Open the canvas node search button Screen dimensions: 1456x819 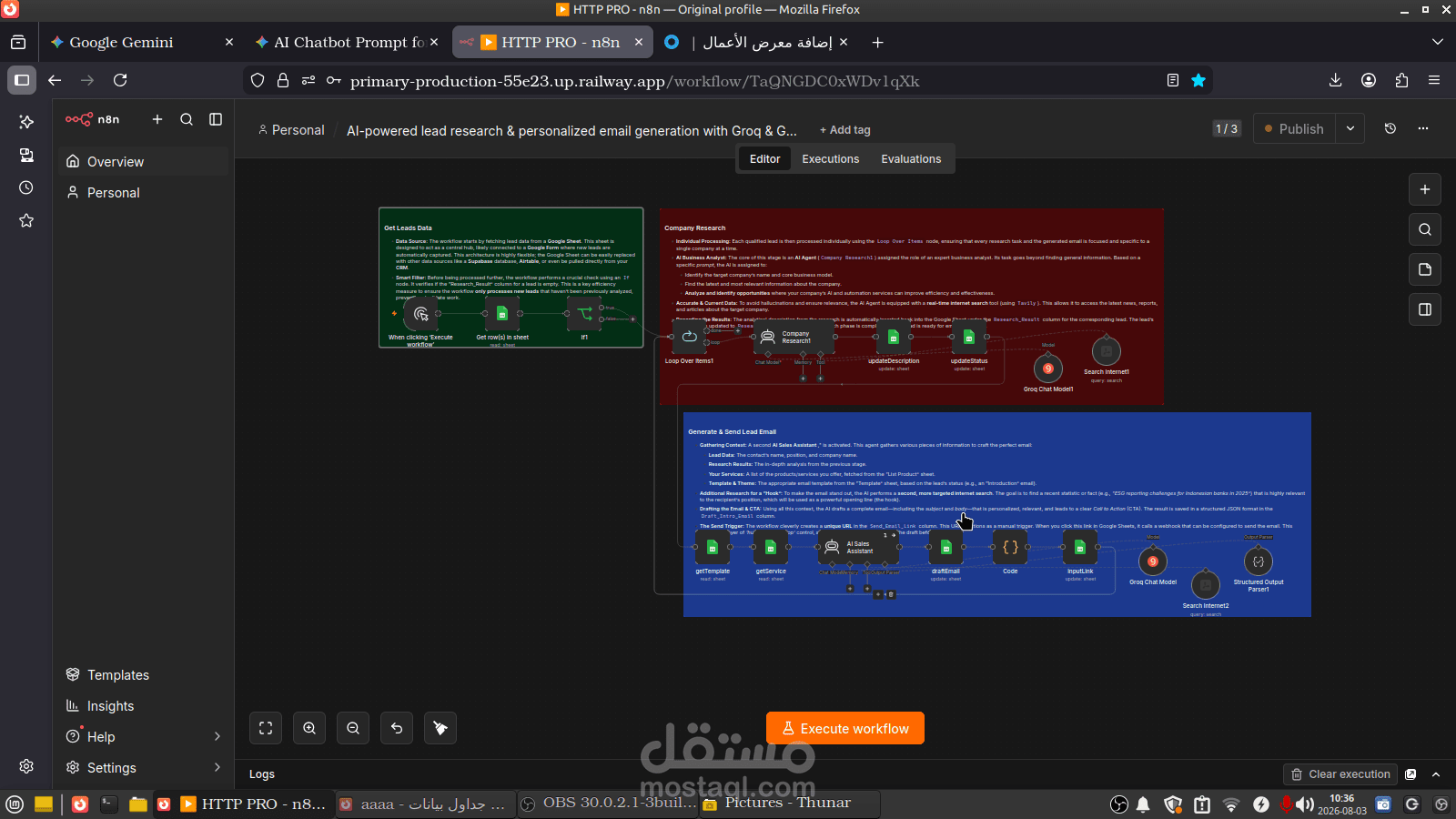pyautogui.click(x=1425, y=229)
